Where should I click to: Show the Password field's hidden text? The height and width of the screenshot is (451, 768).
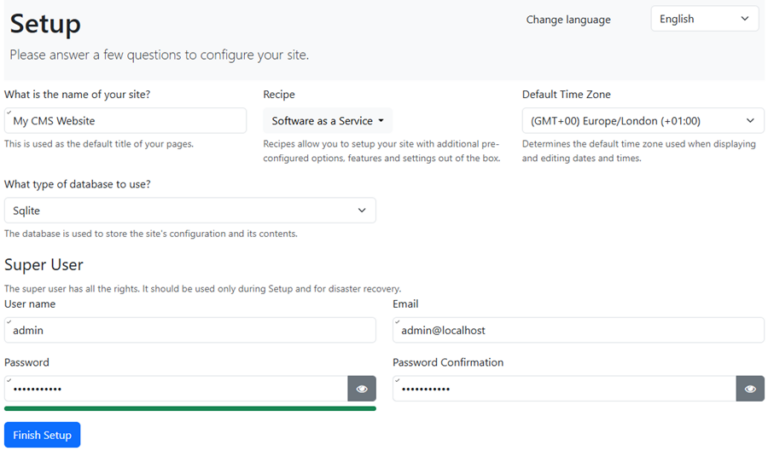(361, 389)
